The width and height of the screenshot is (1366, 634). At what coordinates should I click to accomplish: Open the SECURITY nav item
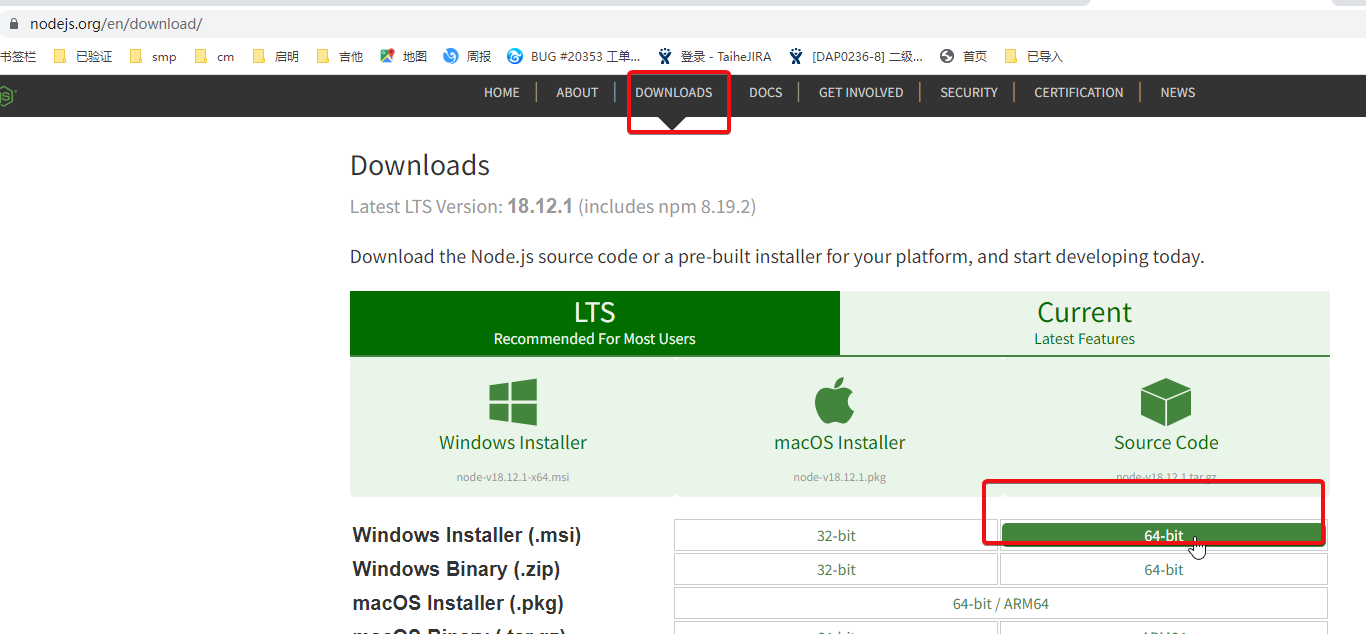969,92
